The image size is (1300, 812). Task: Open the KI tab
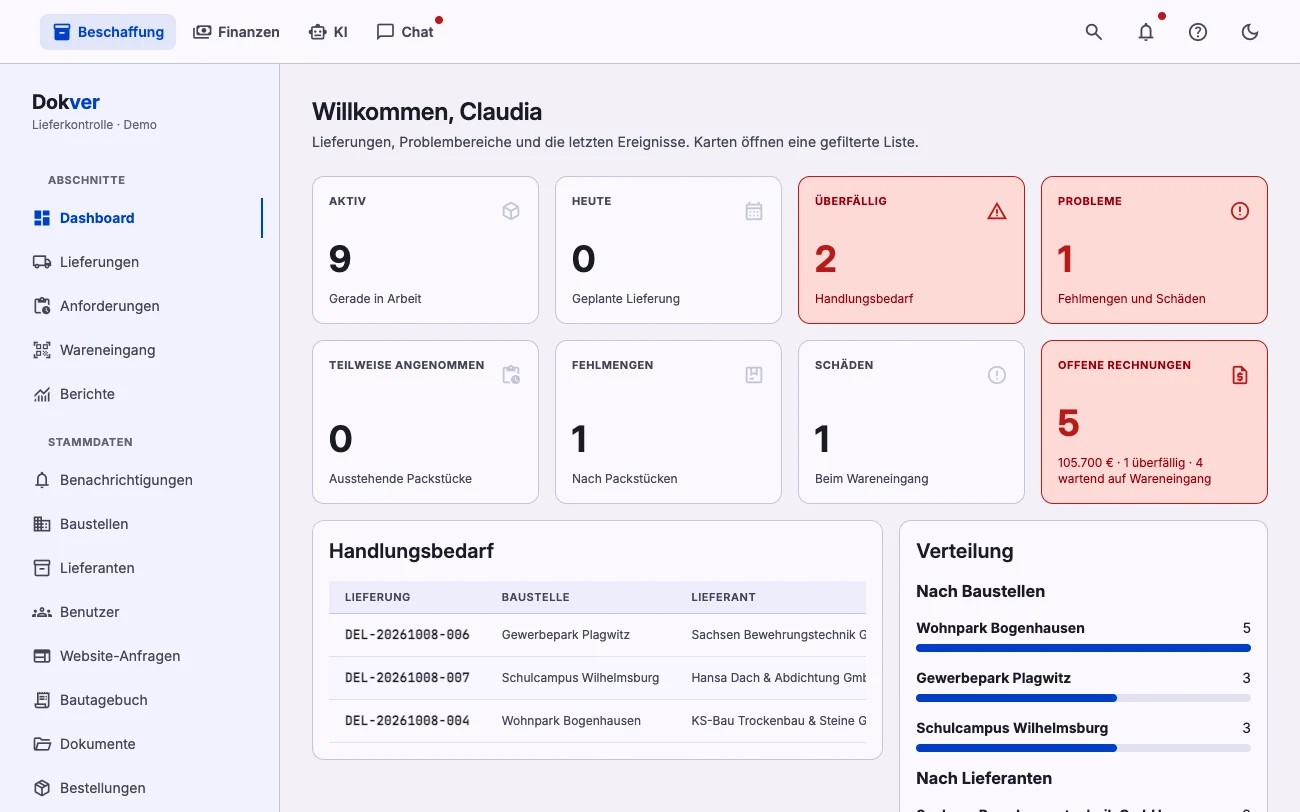pos(328,32)
